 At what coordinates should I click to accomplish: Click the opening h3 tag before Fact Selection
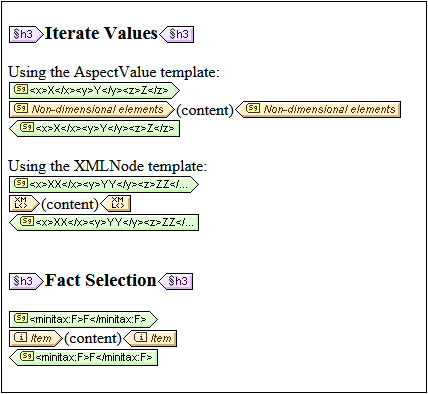click(x=26, y=281)
